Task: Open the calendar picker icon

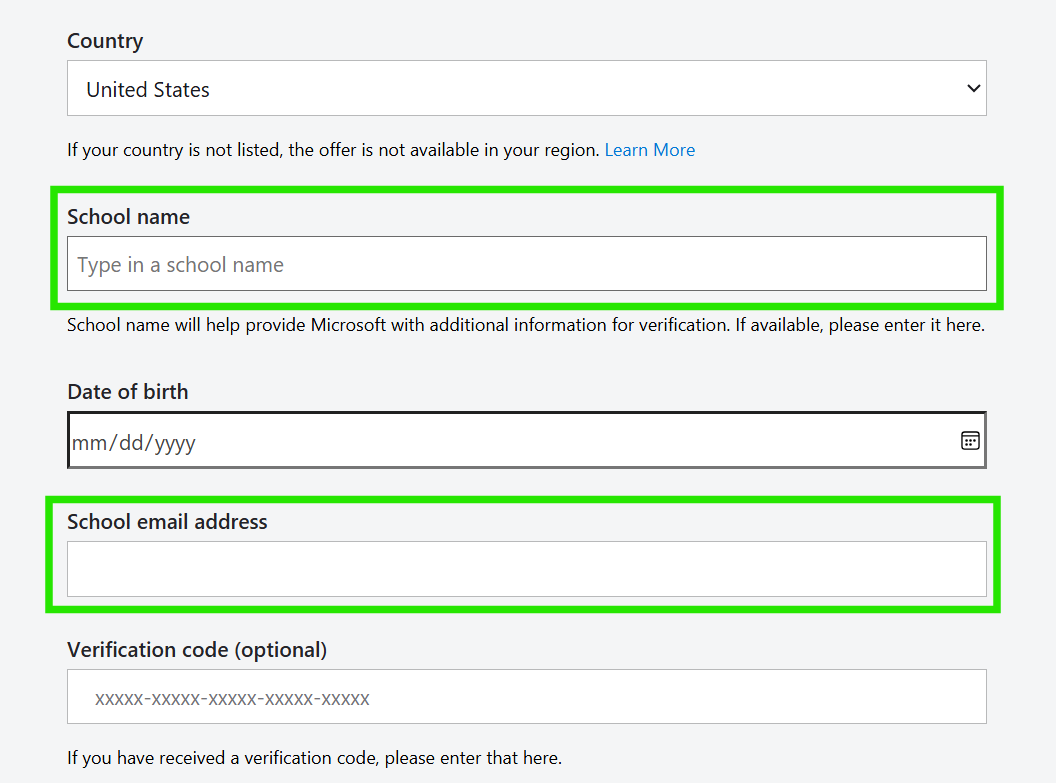Action: pyautogui.click(x=970, y=441)
